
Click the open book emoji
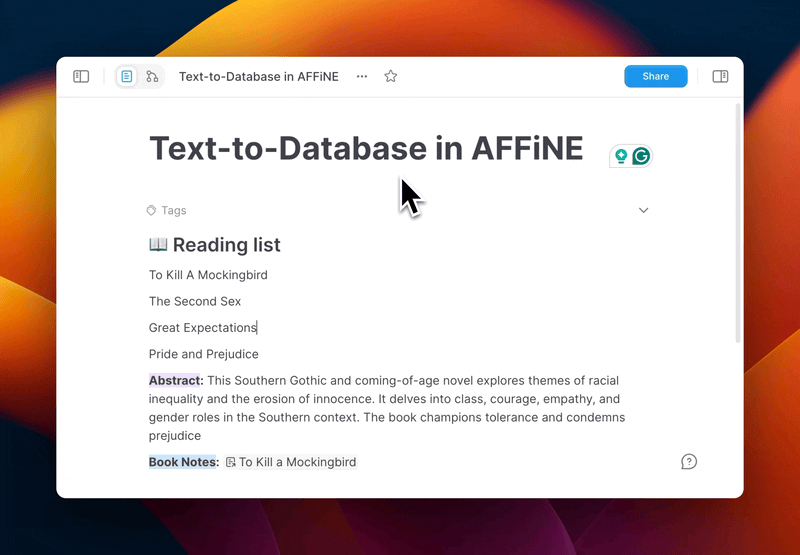pos(158,244)
